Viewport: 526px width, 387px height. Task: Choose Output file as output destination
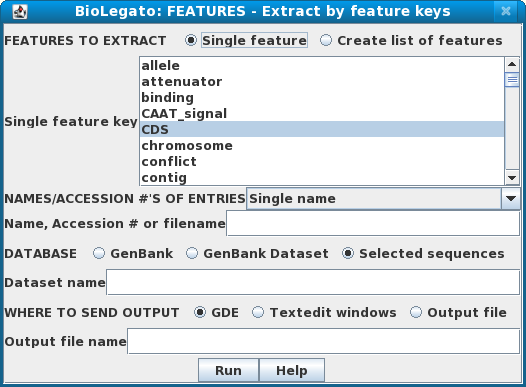click(416, 313)
